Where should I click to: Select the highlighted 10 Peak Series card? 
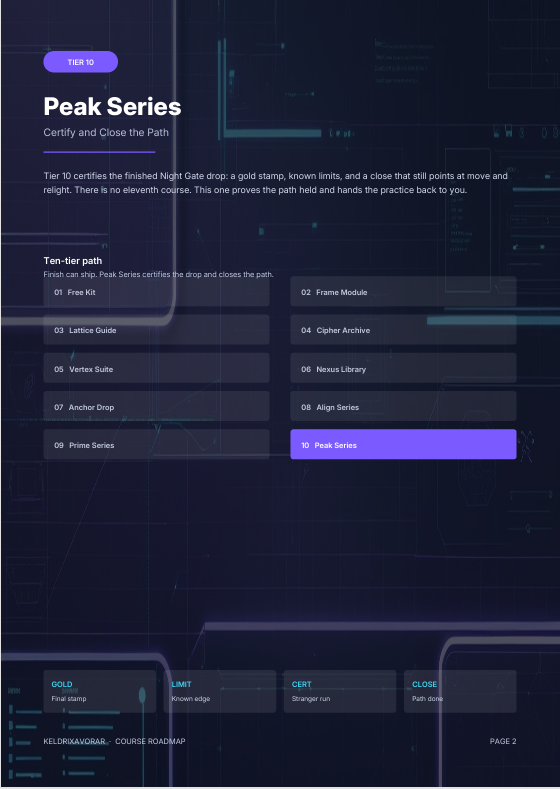403,445
